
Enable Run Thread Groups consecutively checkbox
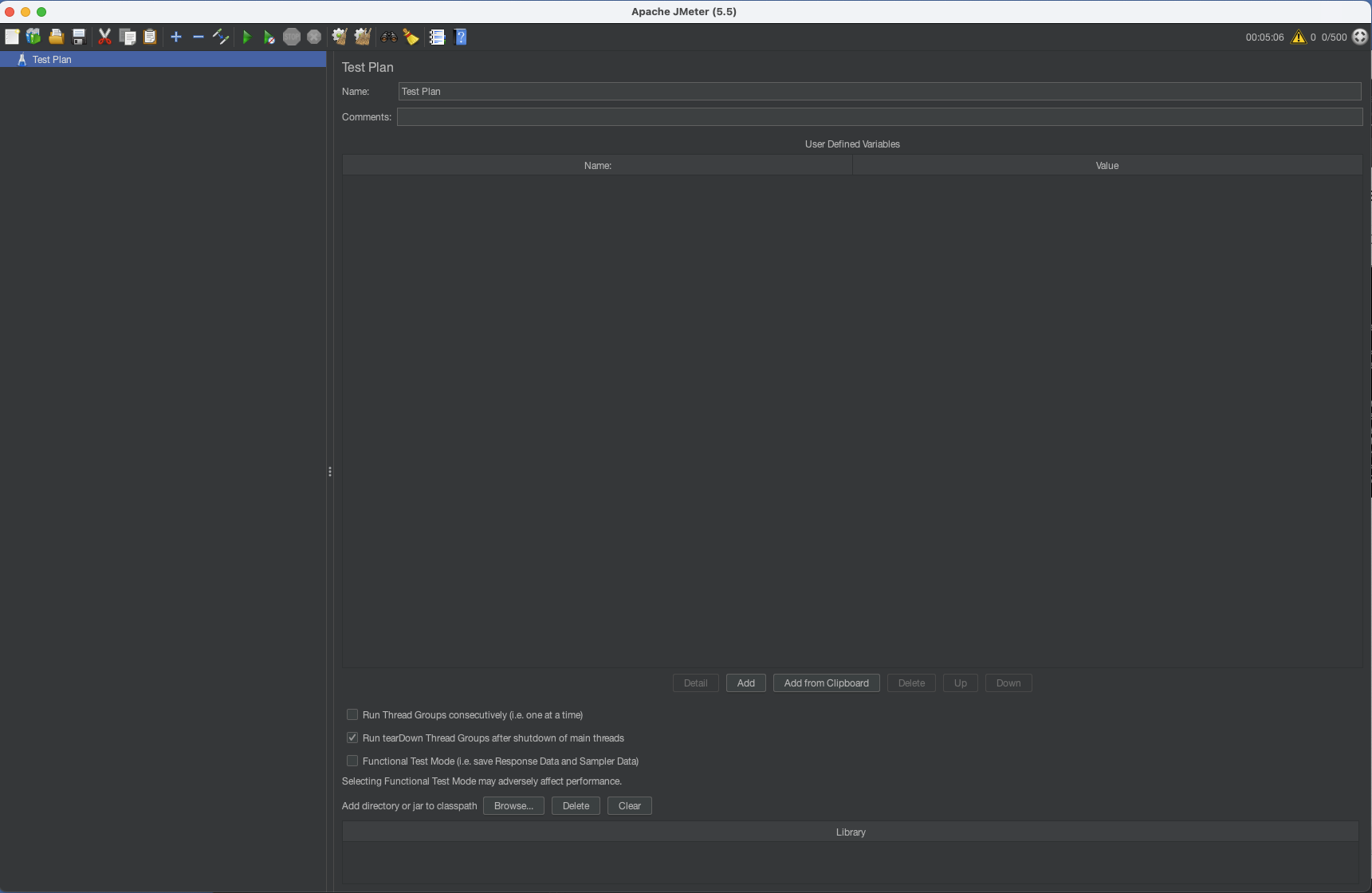pos(352,714)
